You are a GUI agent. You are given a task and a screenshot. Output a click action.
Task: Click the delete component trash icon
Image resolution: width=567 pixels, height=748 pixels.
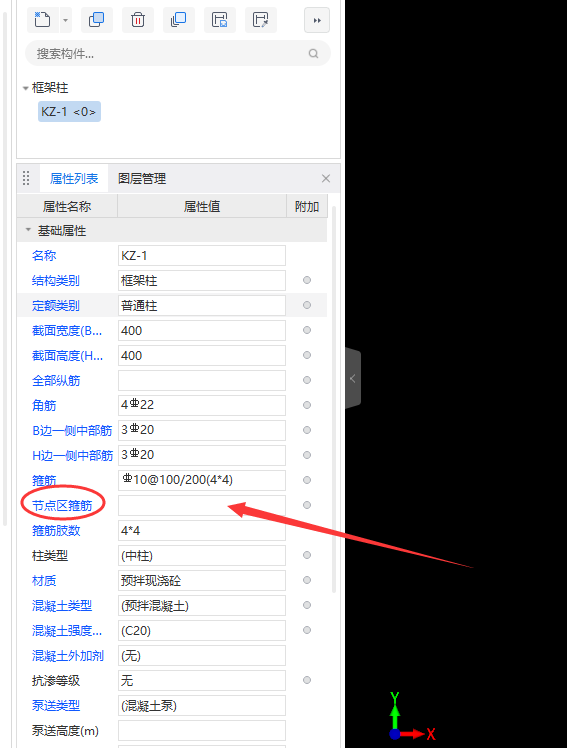(x=138, y=20)
